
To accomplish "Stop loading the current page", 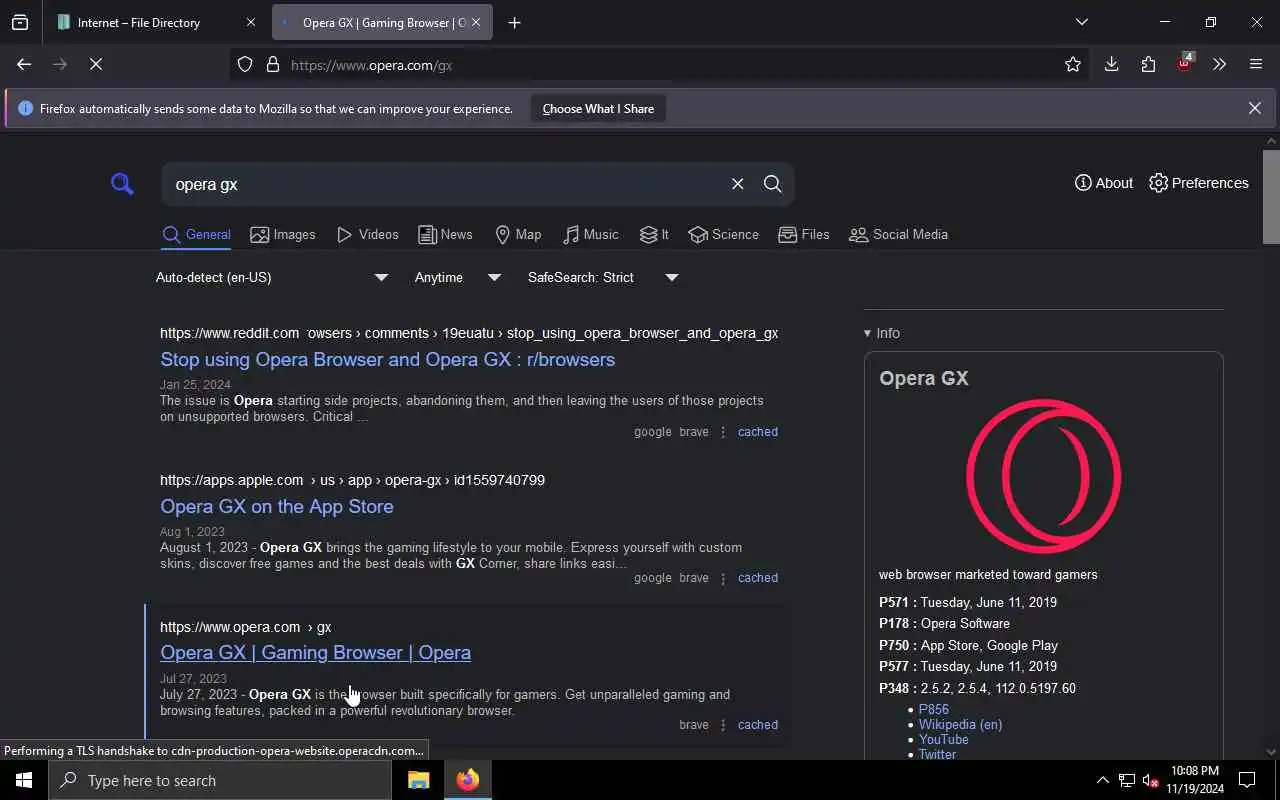I will click(x=96, y=65).
